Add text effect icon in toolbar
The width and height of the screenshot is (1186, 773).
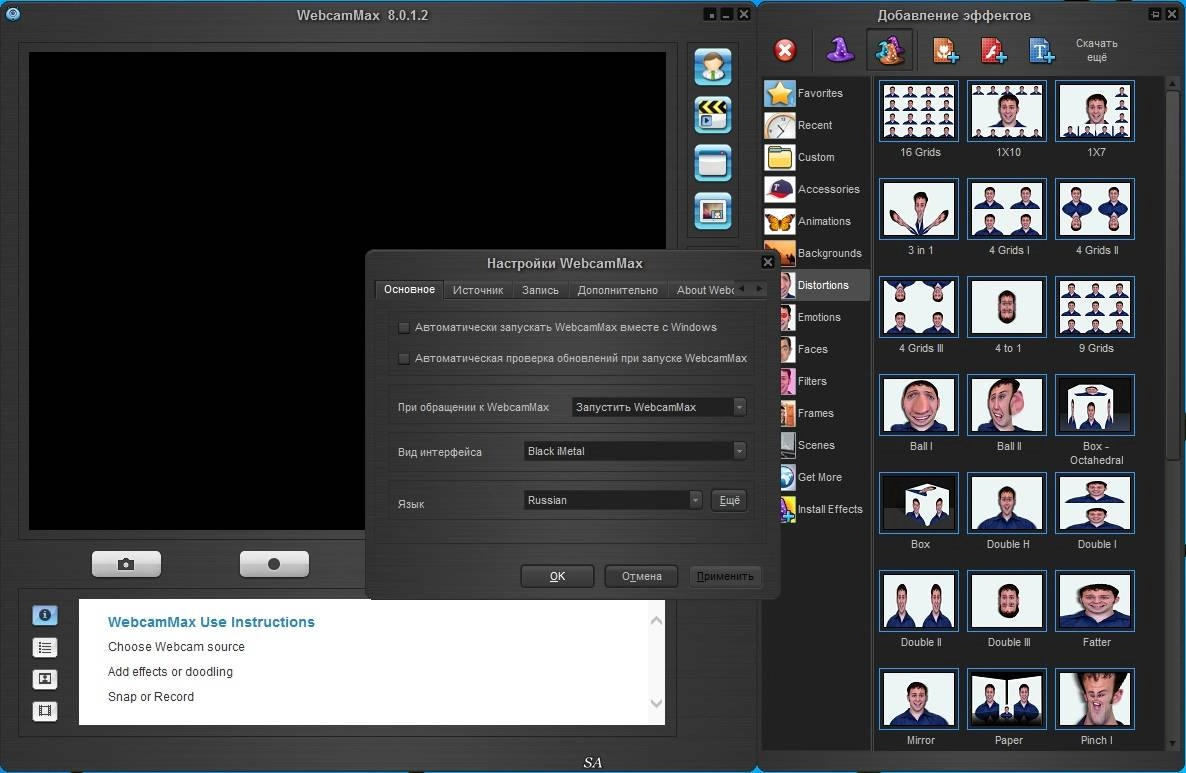coord(1042,51)
